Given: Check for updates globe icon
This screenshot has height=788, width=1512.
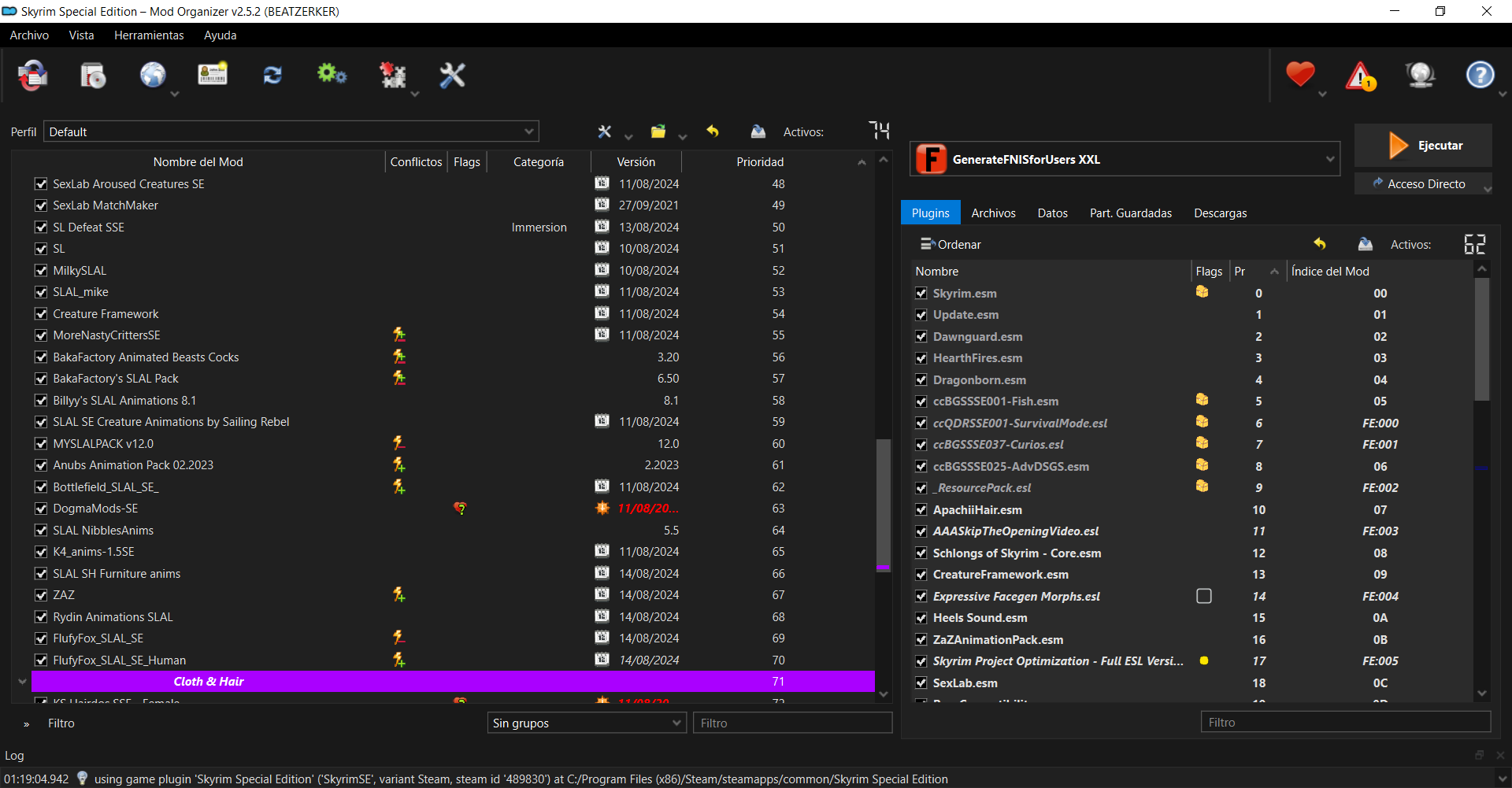Looking at the screenshot, I should [1420, 76].
